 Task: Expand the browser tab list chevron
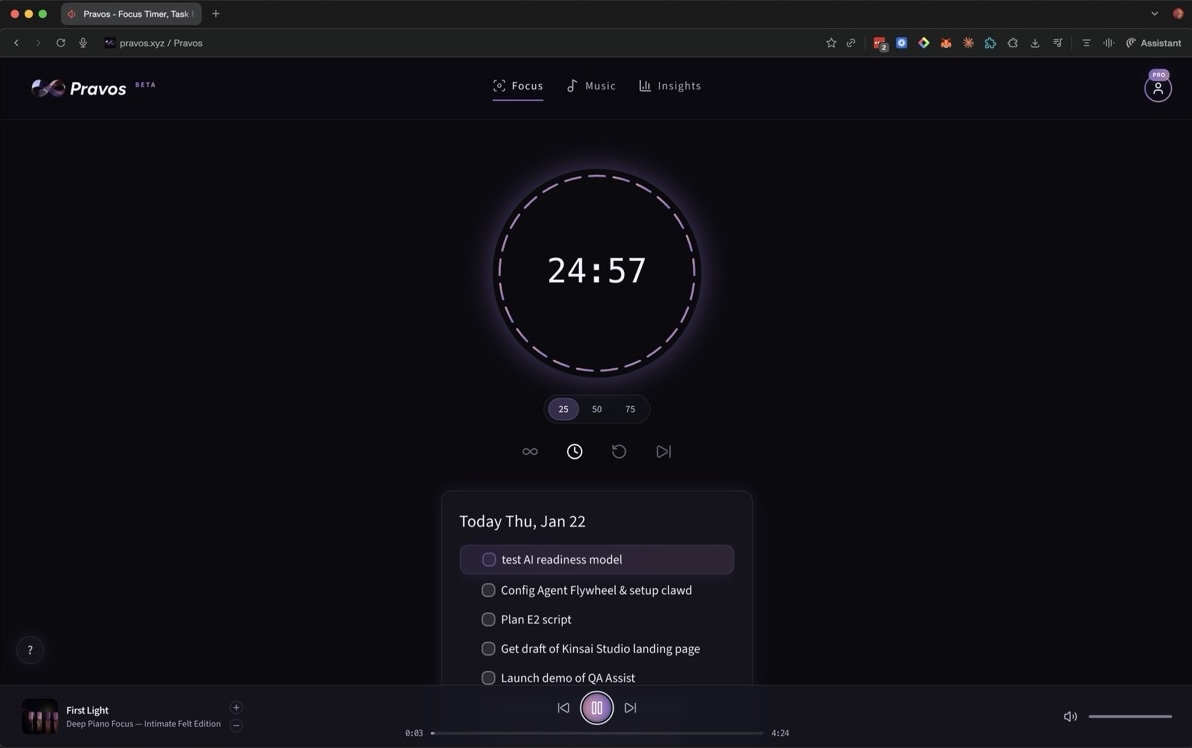1154,14
